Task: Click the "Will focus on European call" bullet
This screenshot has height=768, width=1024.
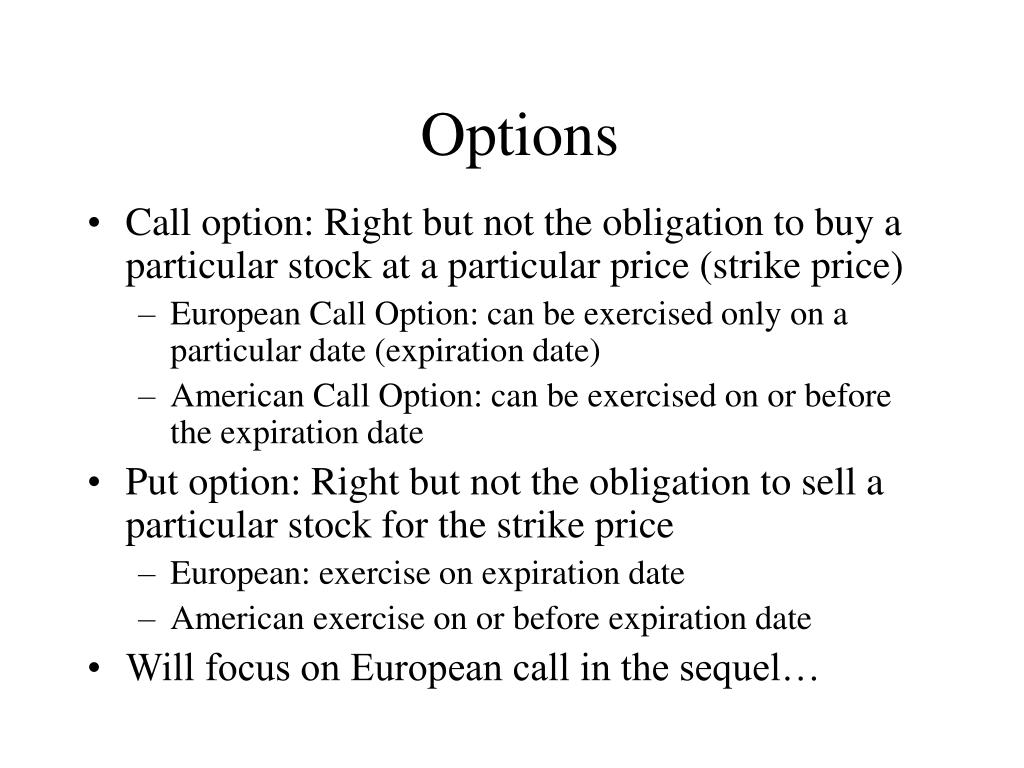Action: (472, 668)
